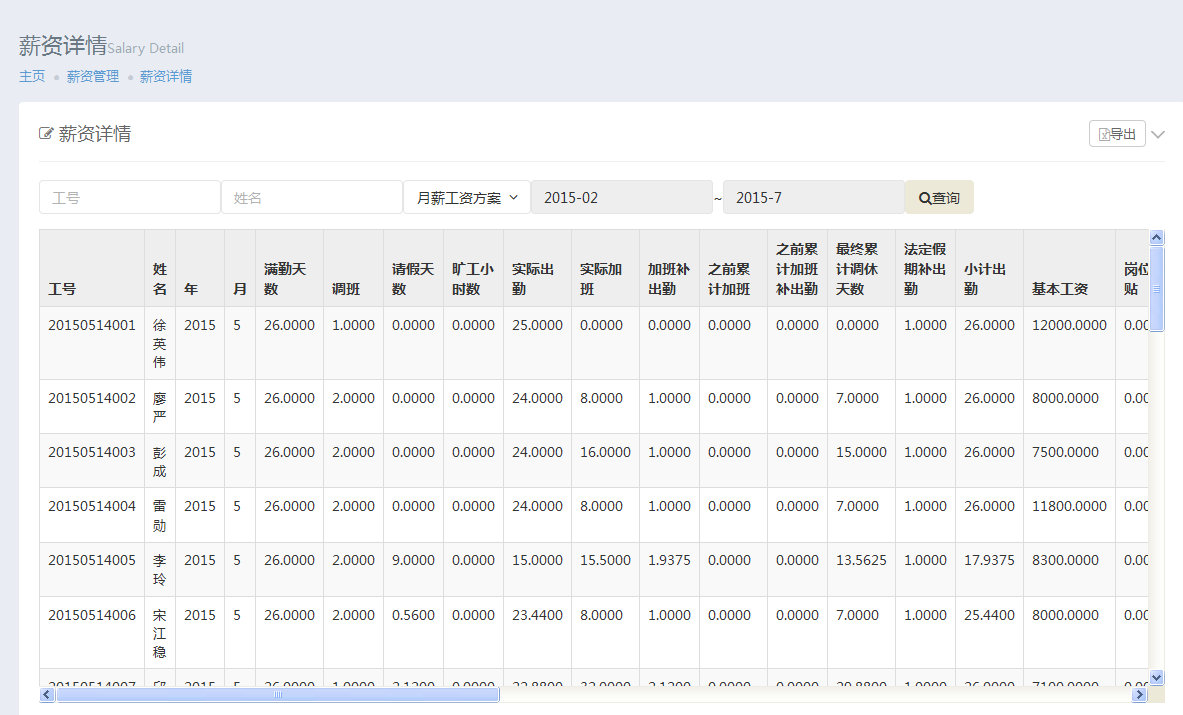Click leave days value 0.5600
Screen dimensions: 1183x715
(x=413, y=615)
